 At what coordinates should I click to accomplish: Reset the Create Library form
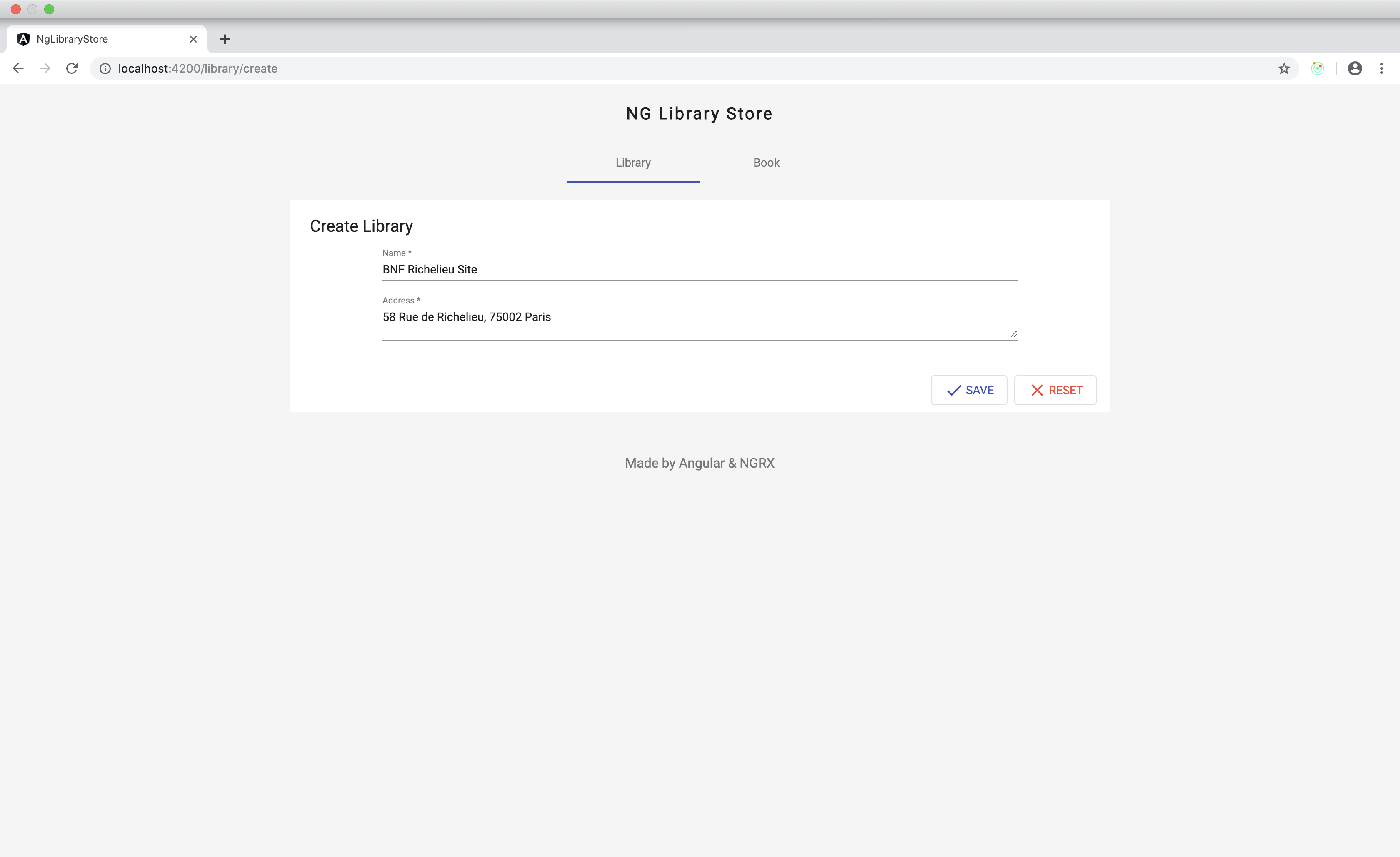point(1055,391)
